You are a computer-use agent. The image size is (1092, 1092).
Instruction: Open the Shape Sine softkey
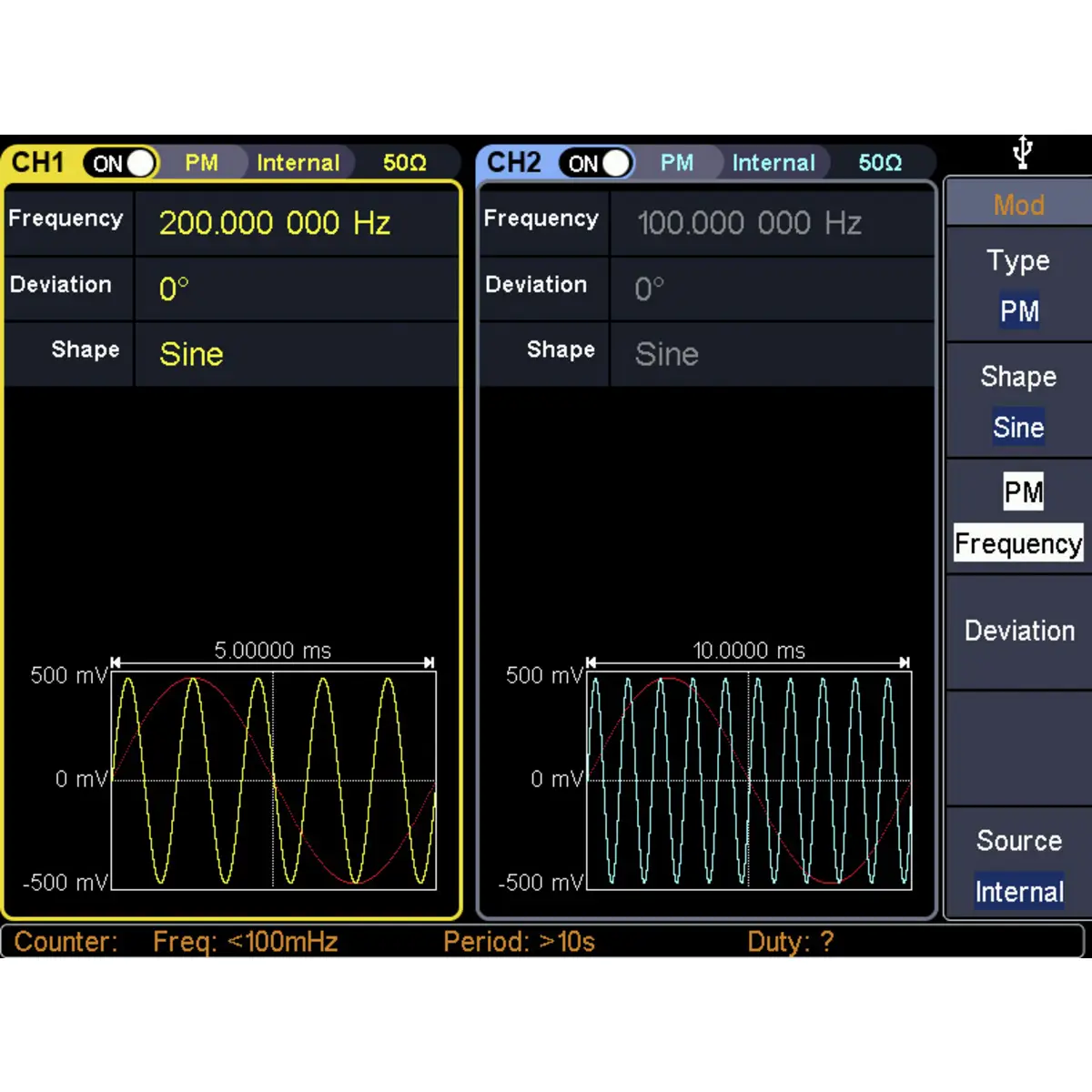[x=1018, y=401]
